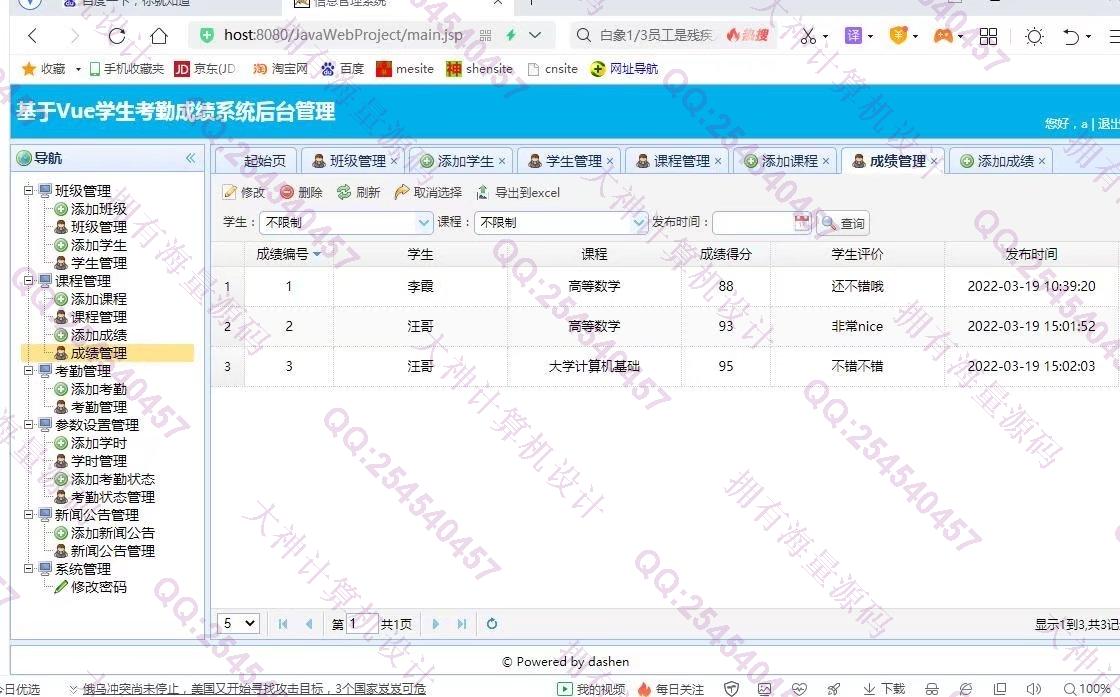Select row with score 88 for 李霞
Viewport: 1120px width, 697px height.
pos(665,286)
